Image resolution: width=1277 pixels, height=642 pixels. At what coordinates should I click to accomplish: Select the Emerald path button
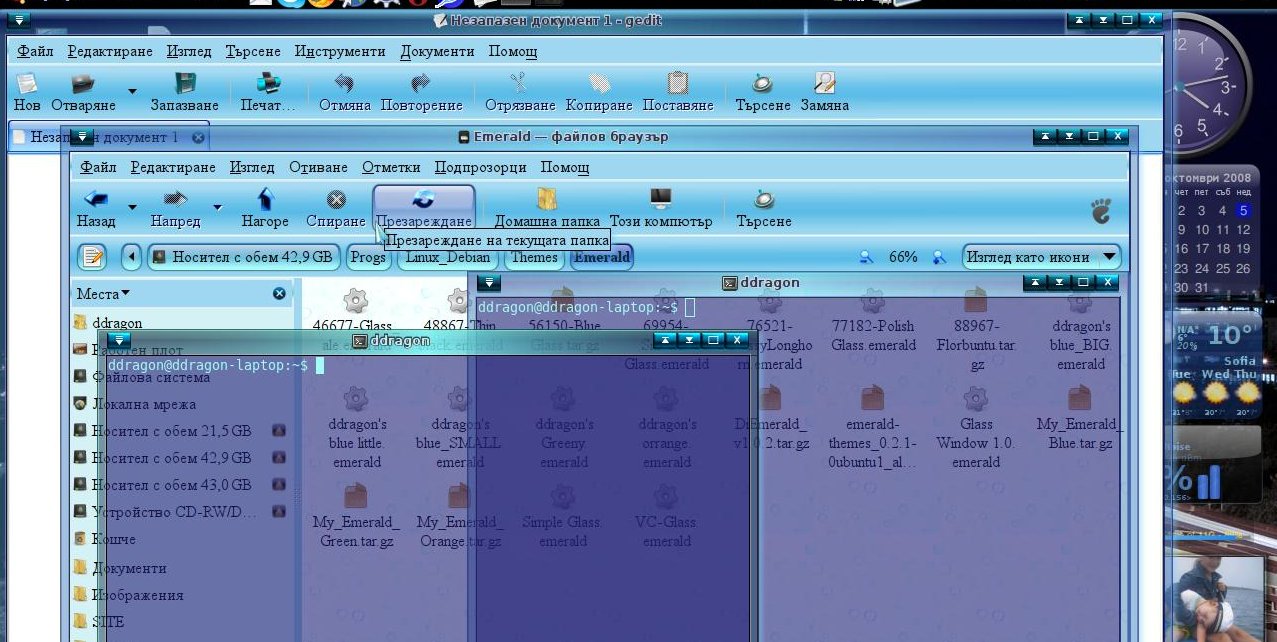pyautogui.click(x=602, y=257)
